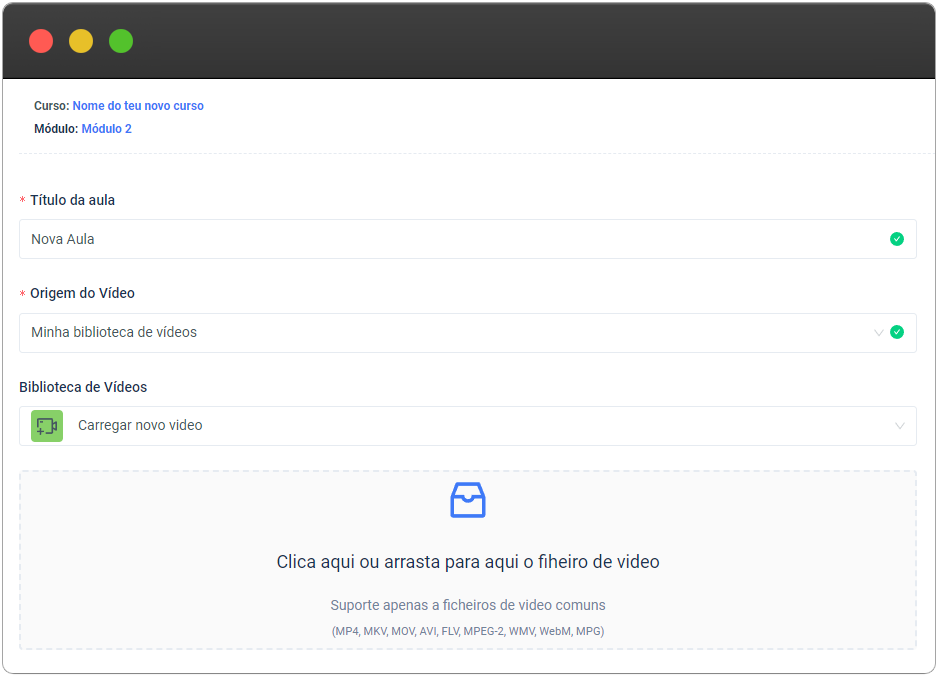Click the "Clica aqui ou arrasta" upload text

click(467, 562)
